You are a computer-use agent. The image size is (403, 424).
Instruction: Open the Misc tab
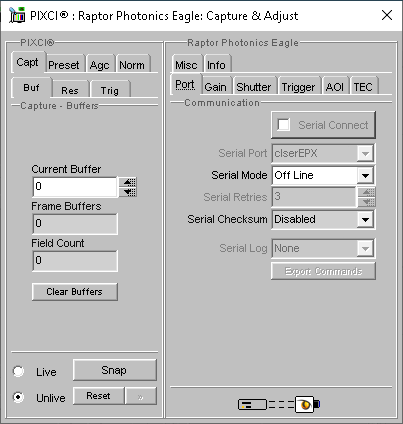(x=187, y=64)
